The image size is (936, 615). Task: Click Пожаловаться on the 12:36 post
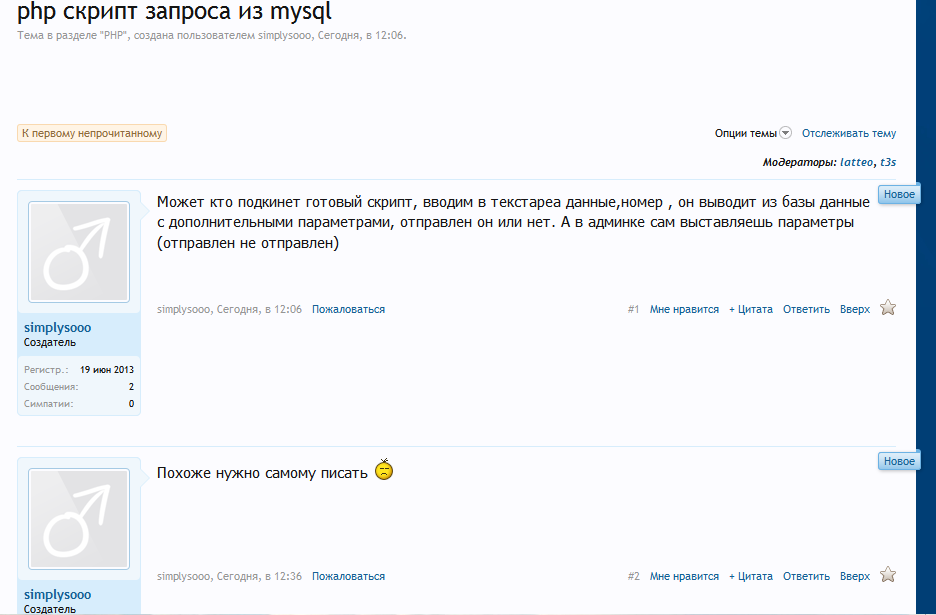348,576
